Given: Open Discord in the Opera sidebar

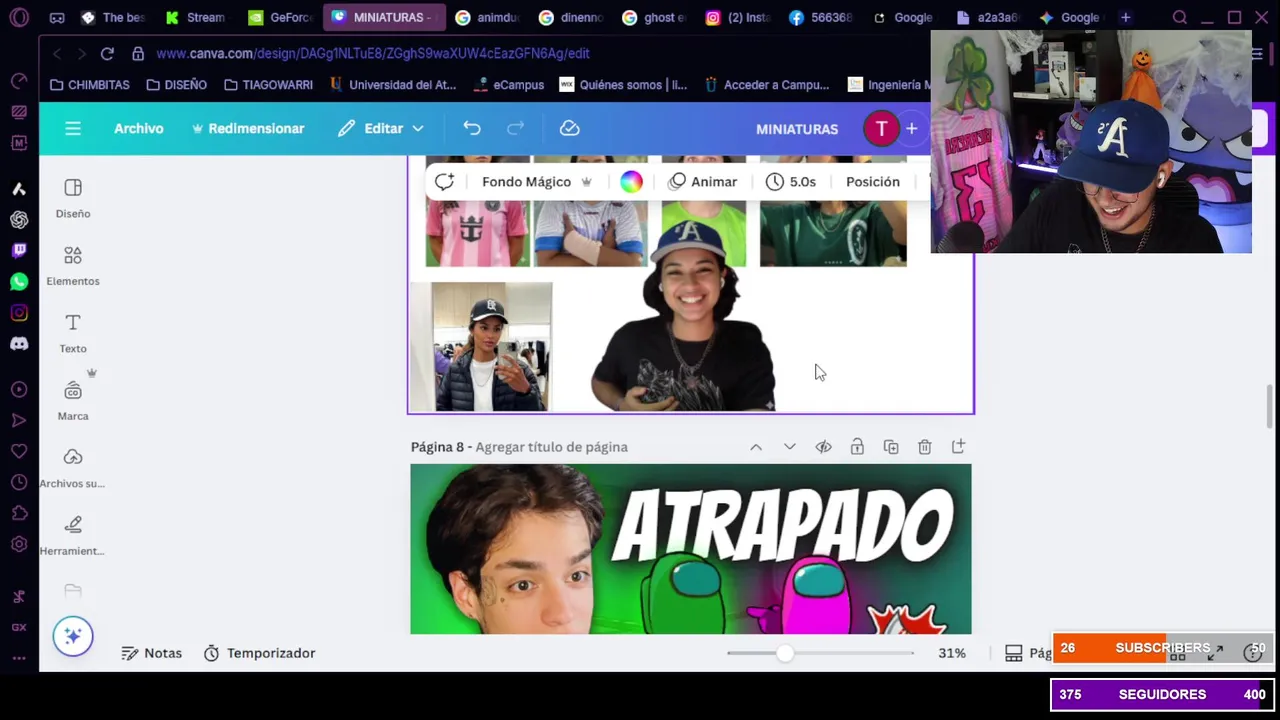Looking at the screenshot, I should (19, 344).
